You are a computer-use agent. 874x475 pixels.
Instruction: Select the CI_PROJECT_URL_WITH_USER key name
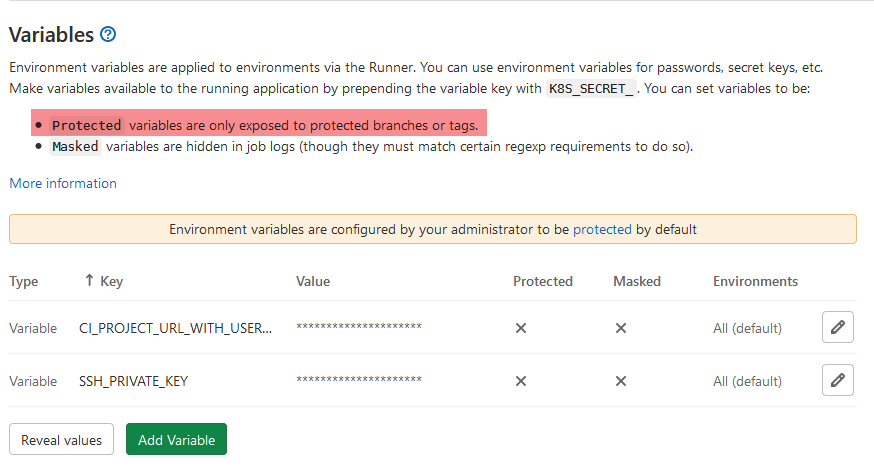[175, 328]
